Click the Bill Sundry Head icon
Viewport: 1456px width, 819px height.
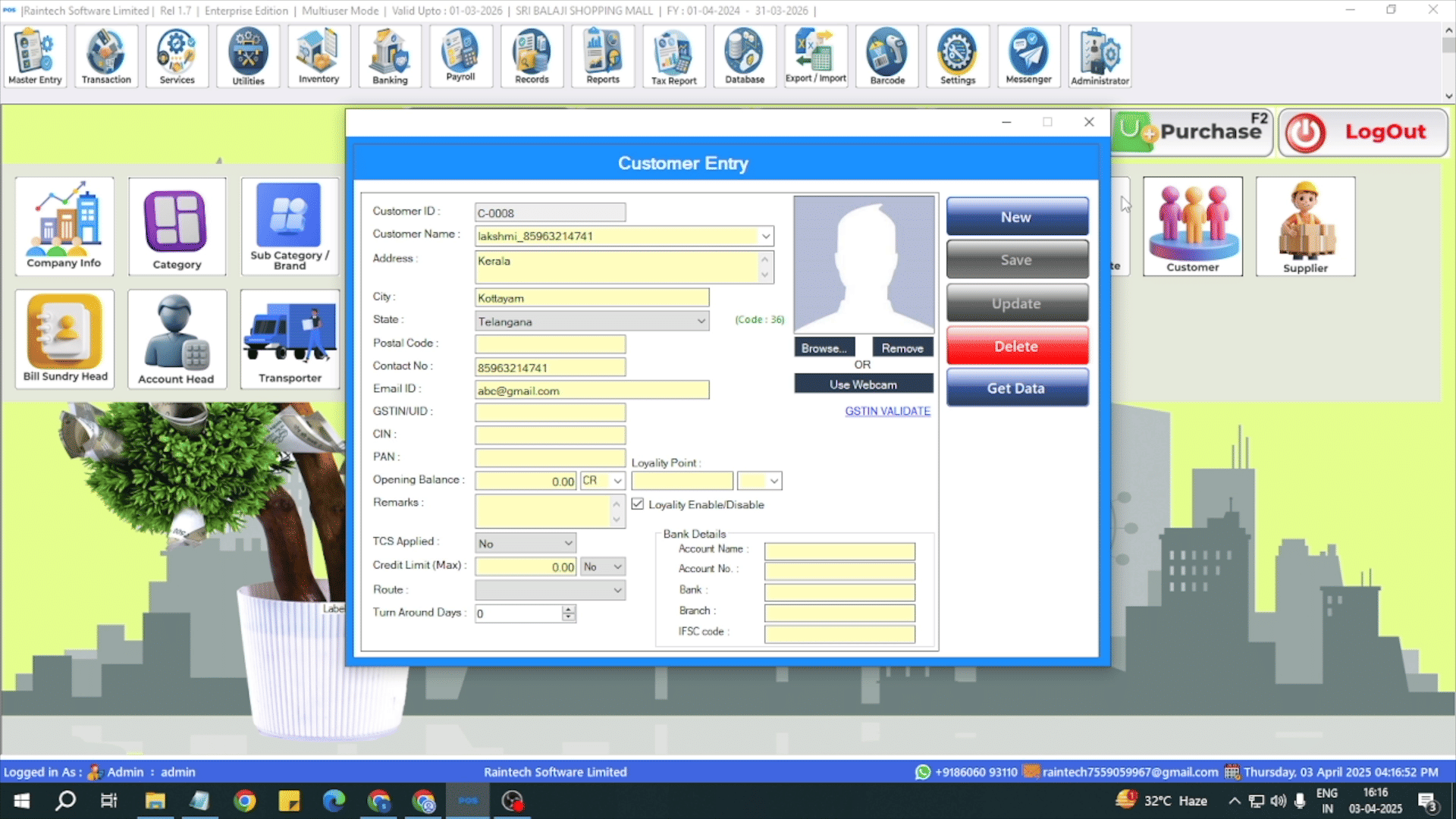pos(65,338)
